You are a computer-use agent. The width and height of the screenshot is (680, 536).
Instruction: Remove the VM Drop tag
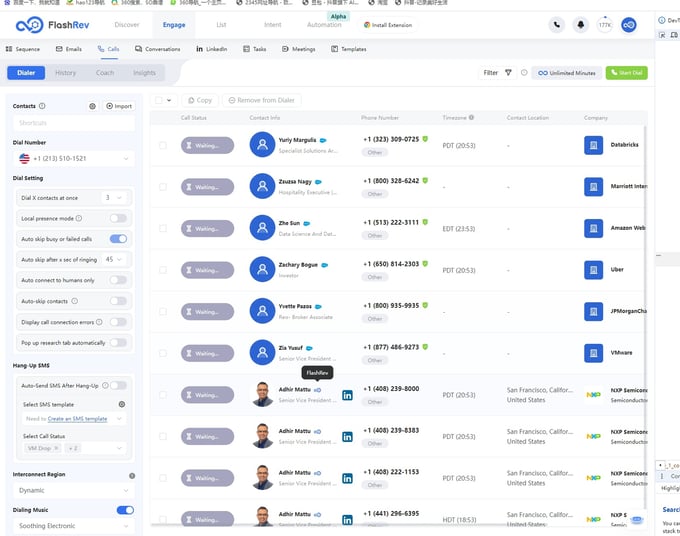(x=56, y=448)
